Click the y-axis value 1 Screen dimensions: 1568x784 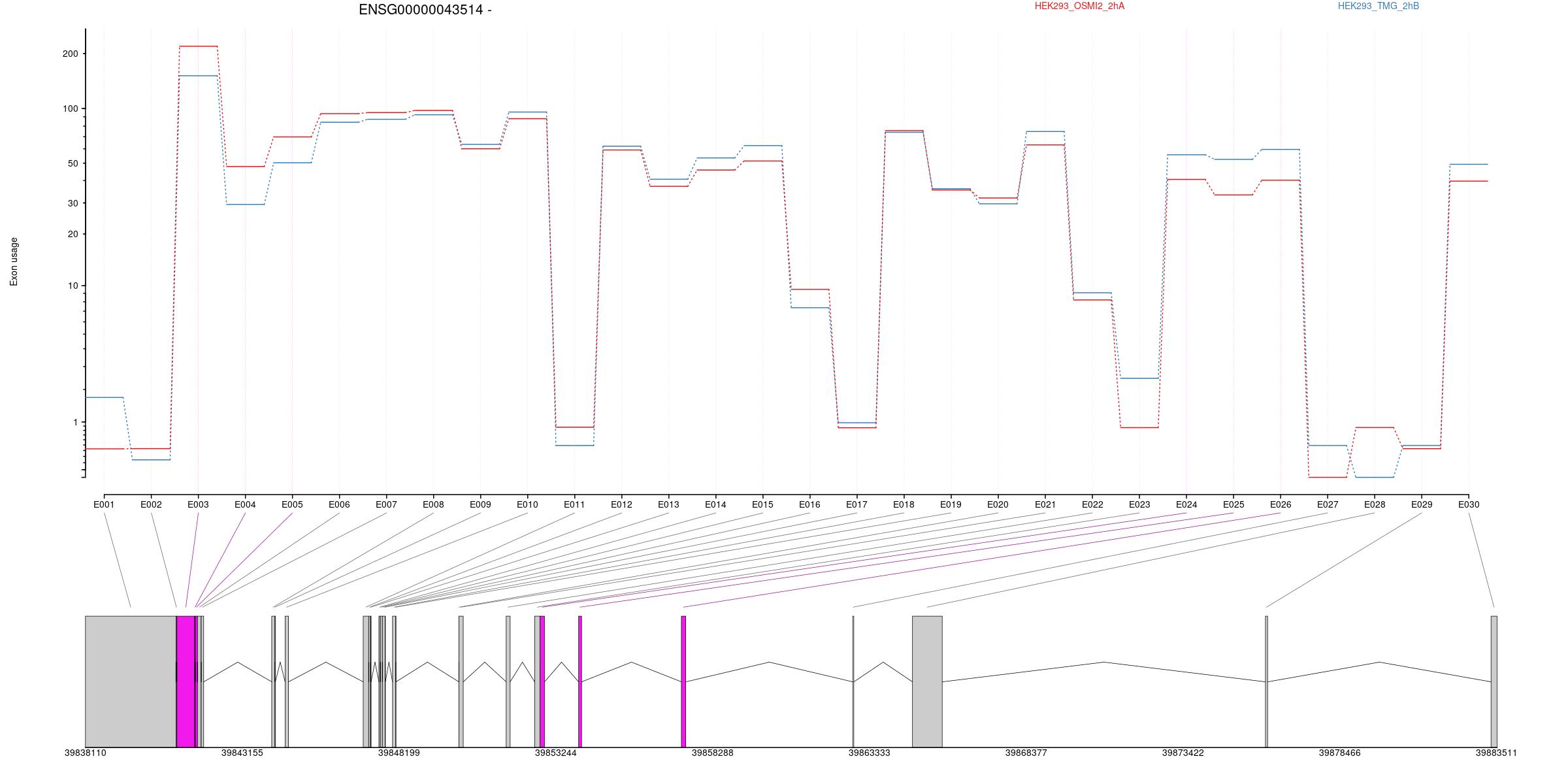pyautogui.click(x=75, y=422)
